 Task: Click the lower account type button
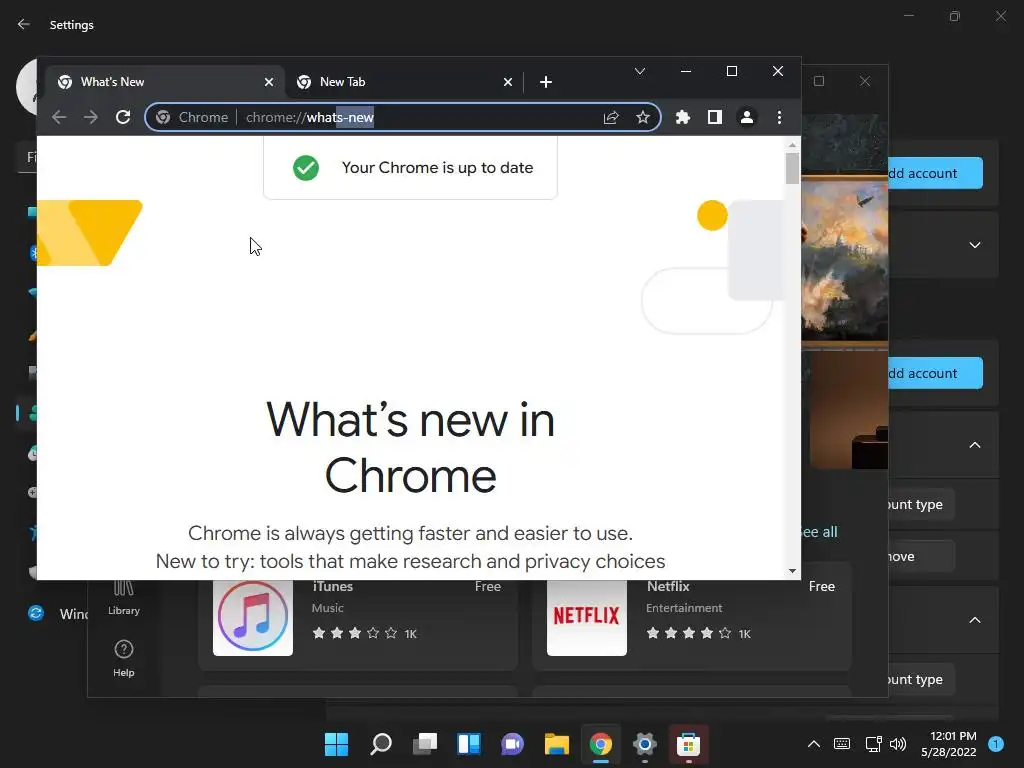(920, 679)
